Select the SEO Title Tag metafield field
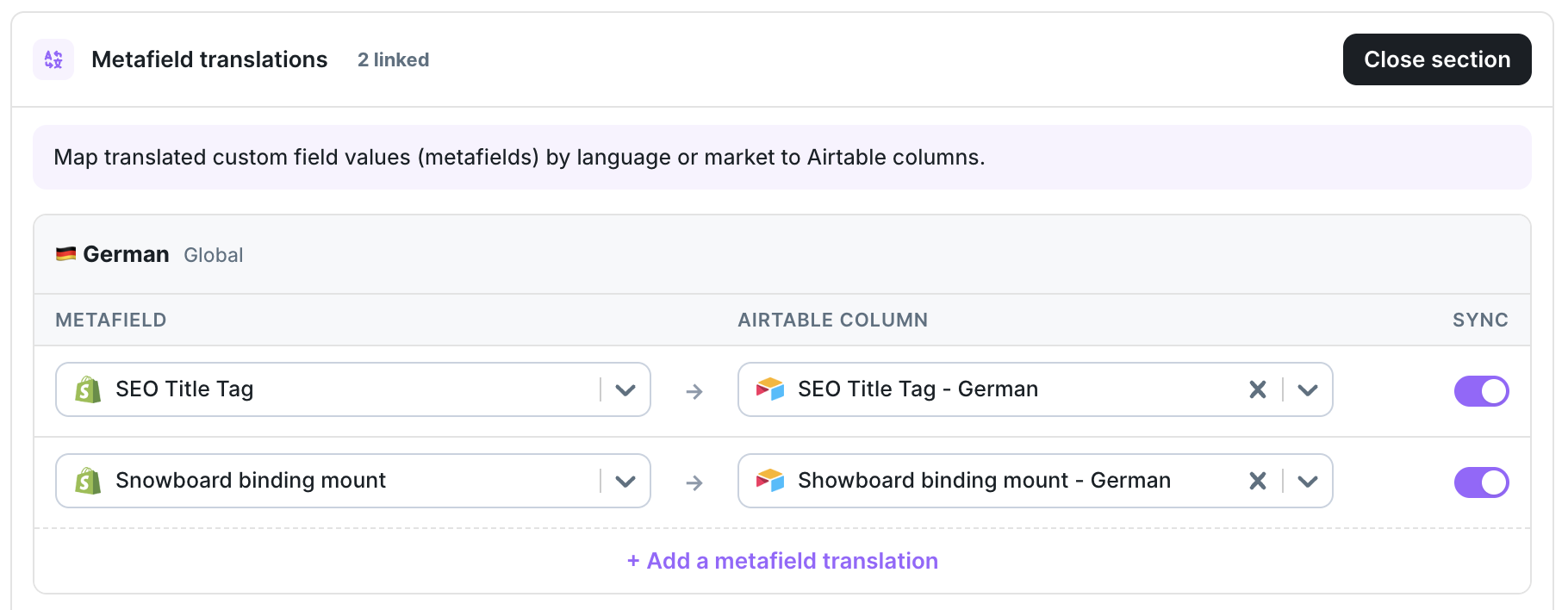This screenshot has width=1568, height=610. [x=353, y=389]
